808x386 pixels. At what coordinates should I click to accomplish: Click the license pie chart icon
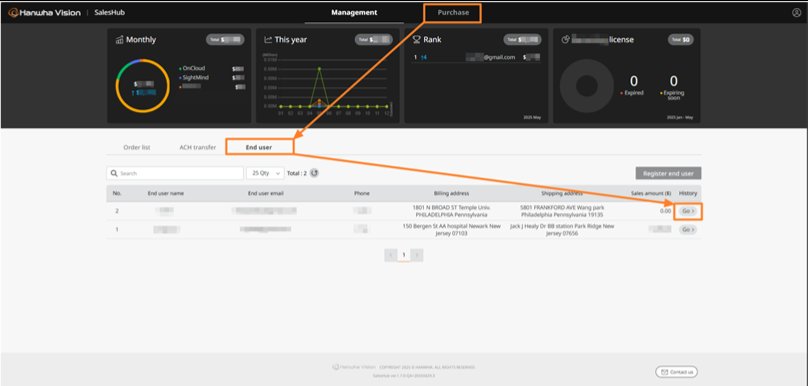[565, 40]
